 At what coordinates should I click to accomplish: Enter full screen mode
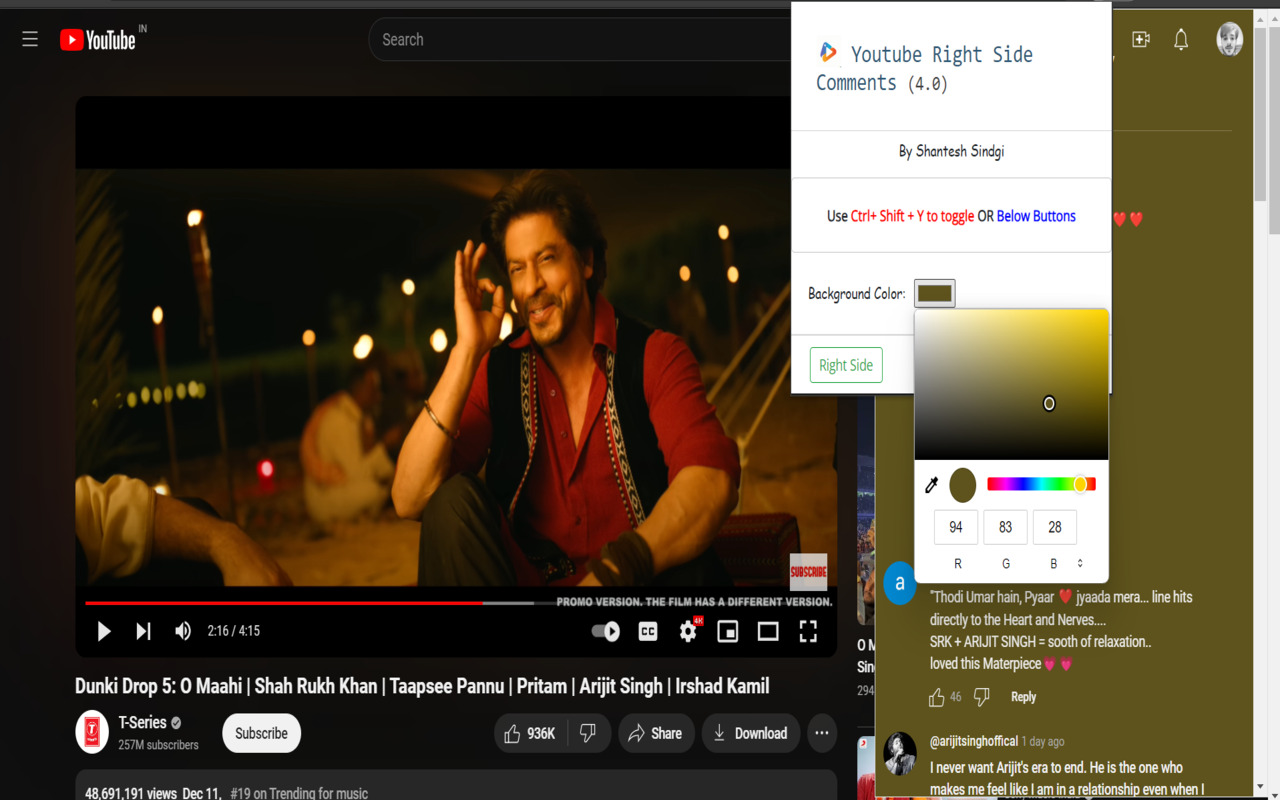coord(808,631)
